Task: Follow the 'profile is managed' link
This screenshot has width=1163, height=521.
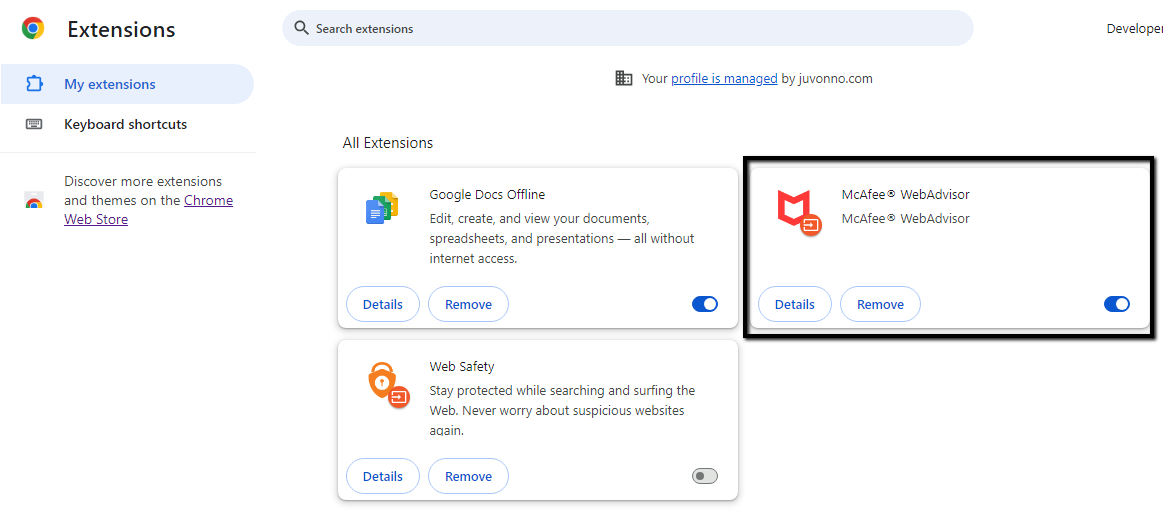Action: point(724,78)
